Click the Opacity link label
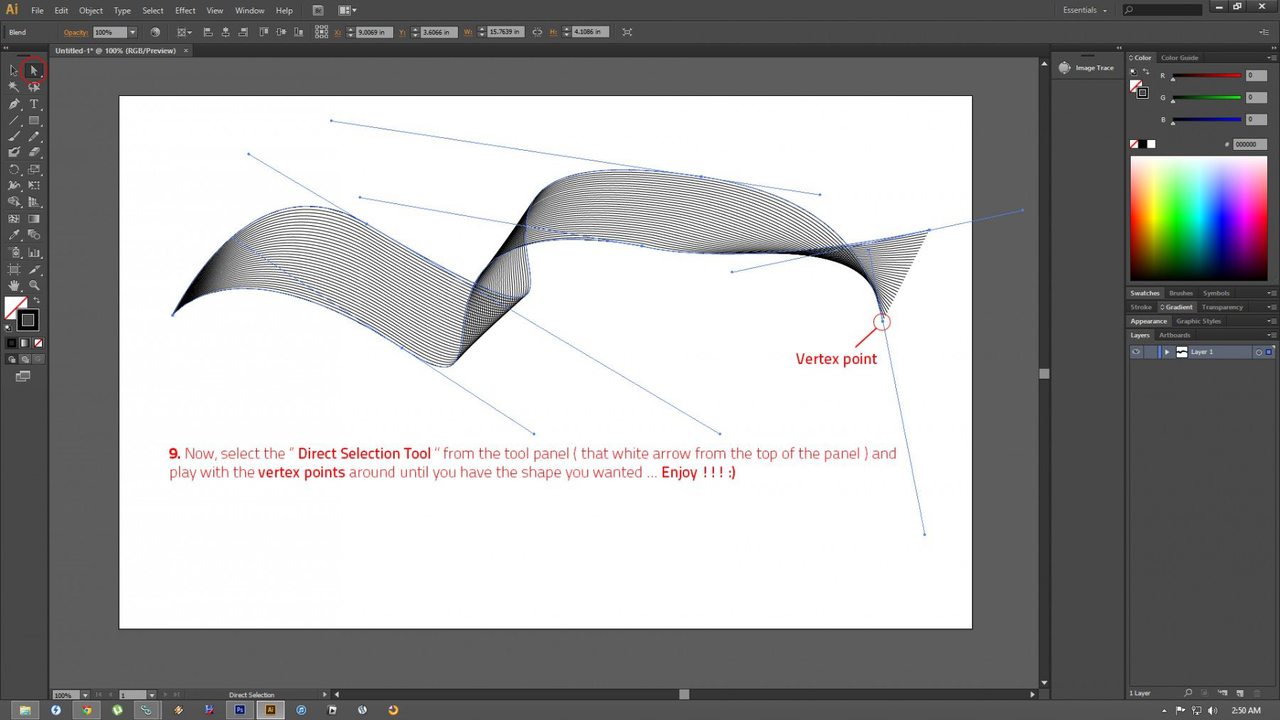Screen dimensions: 1280x720 tap(76, 32)
